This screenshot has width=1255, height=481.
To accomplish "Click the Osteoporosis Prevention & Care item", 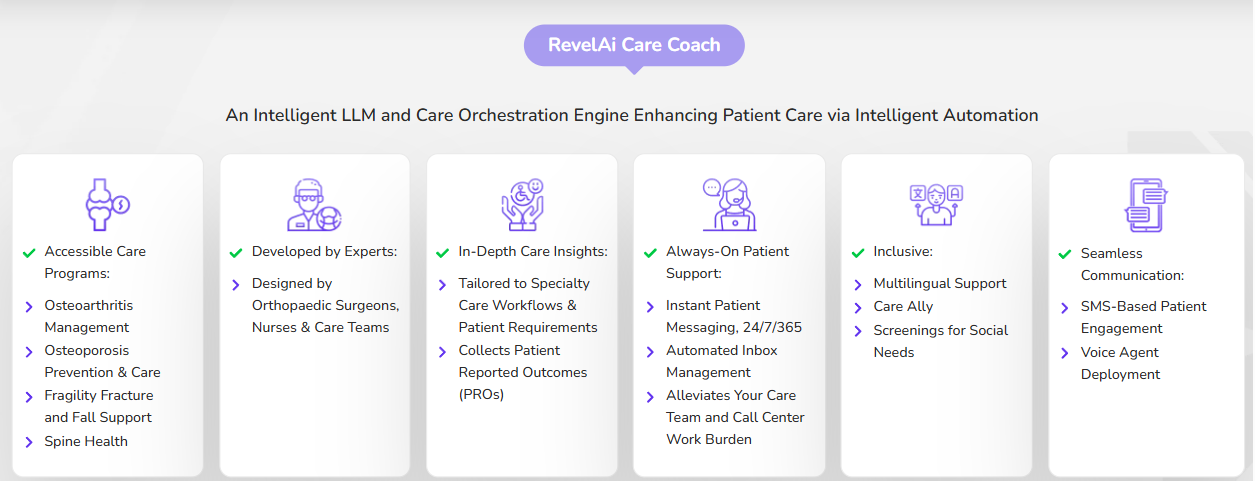I will pyautogui.click(x=103, y=361).
